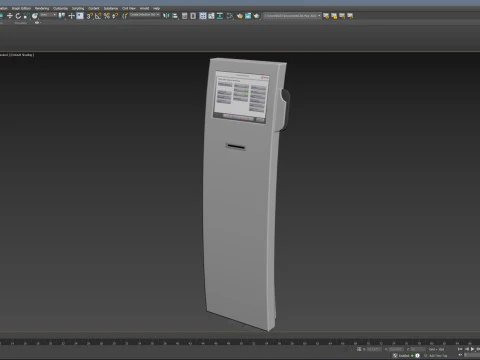The width and height of the screenshot is (480, 360).
Task: Select the Move tool in the toolbar
Action: point(10,16)
